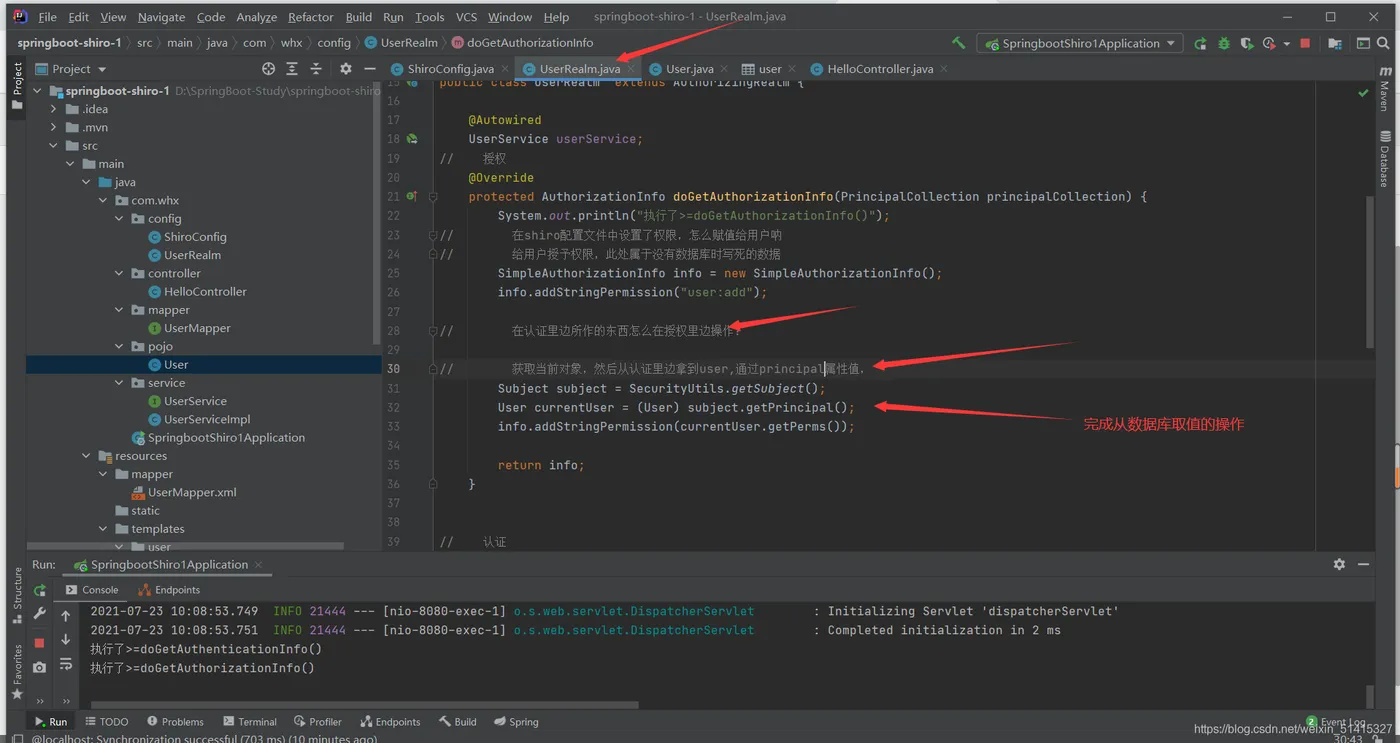Image resolution: width=1400 pixels, height=743 pixels.
Task: Select SpringbootShiro1Application class in tree
Action: click(x=226, y=438)
